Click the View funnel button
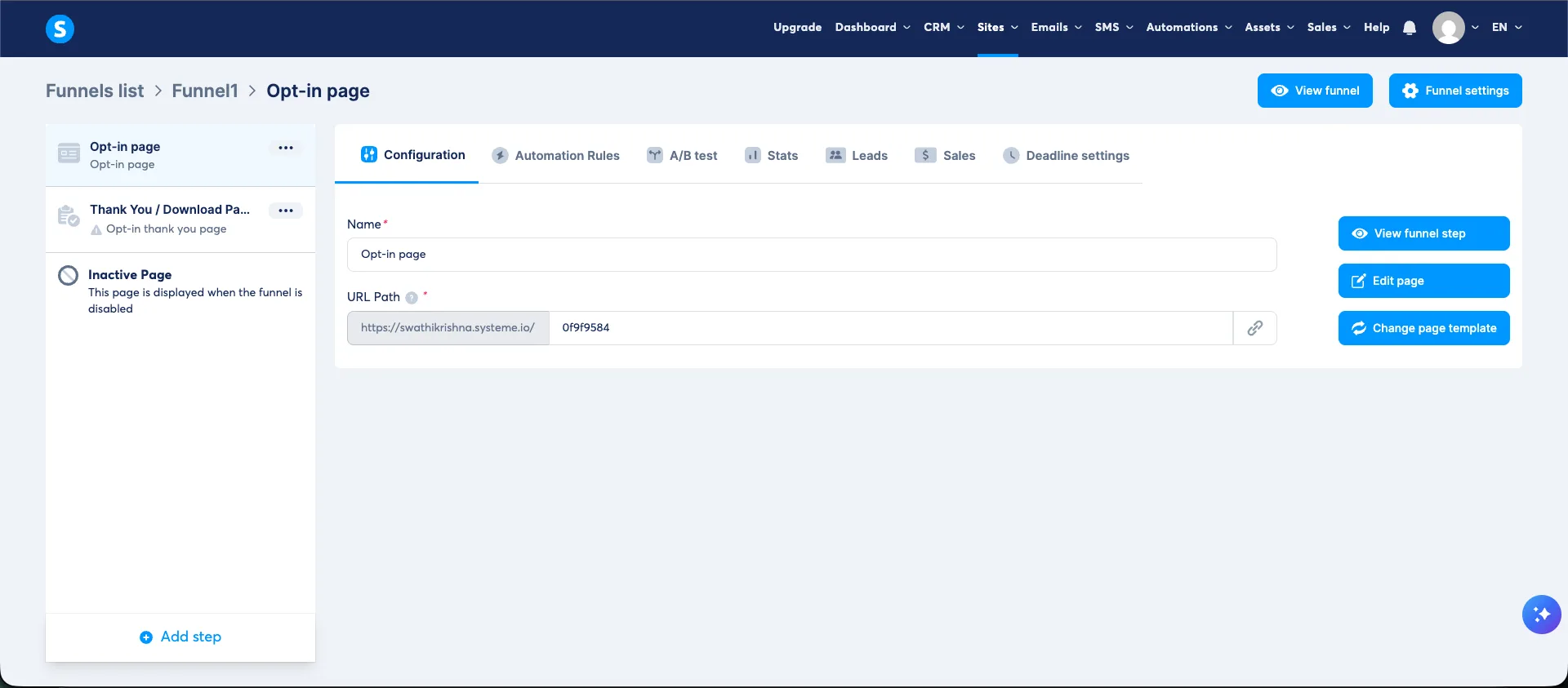The image size is (1568, 688). [x=1315, y=91]
